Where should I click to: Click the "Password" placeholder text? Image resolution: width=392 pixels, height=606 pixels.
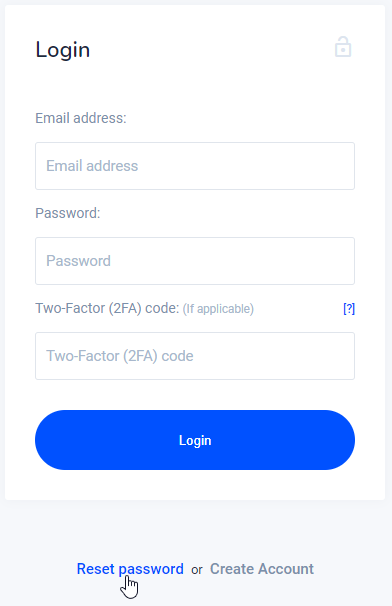78,261
